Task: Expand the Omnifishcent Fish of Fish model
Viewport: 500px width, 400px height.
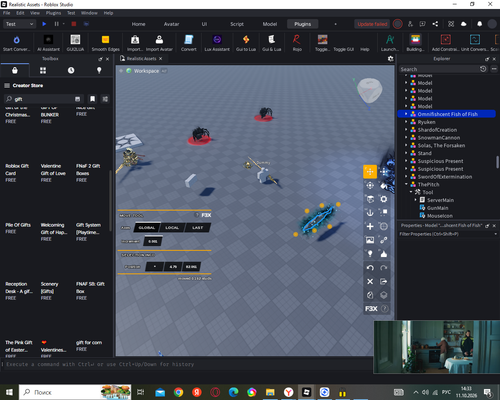Action: pyautogui.click(x=406, y=114)
